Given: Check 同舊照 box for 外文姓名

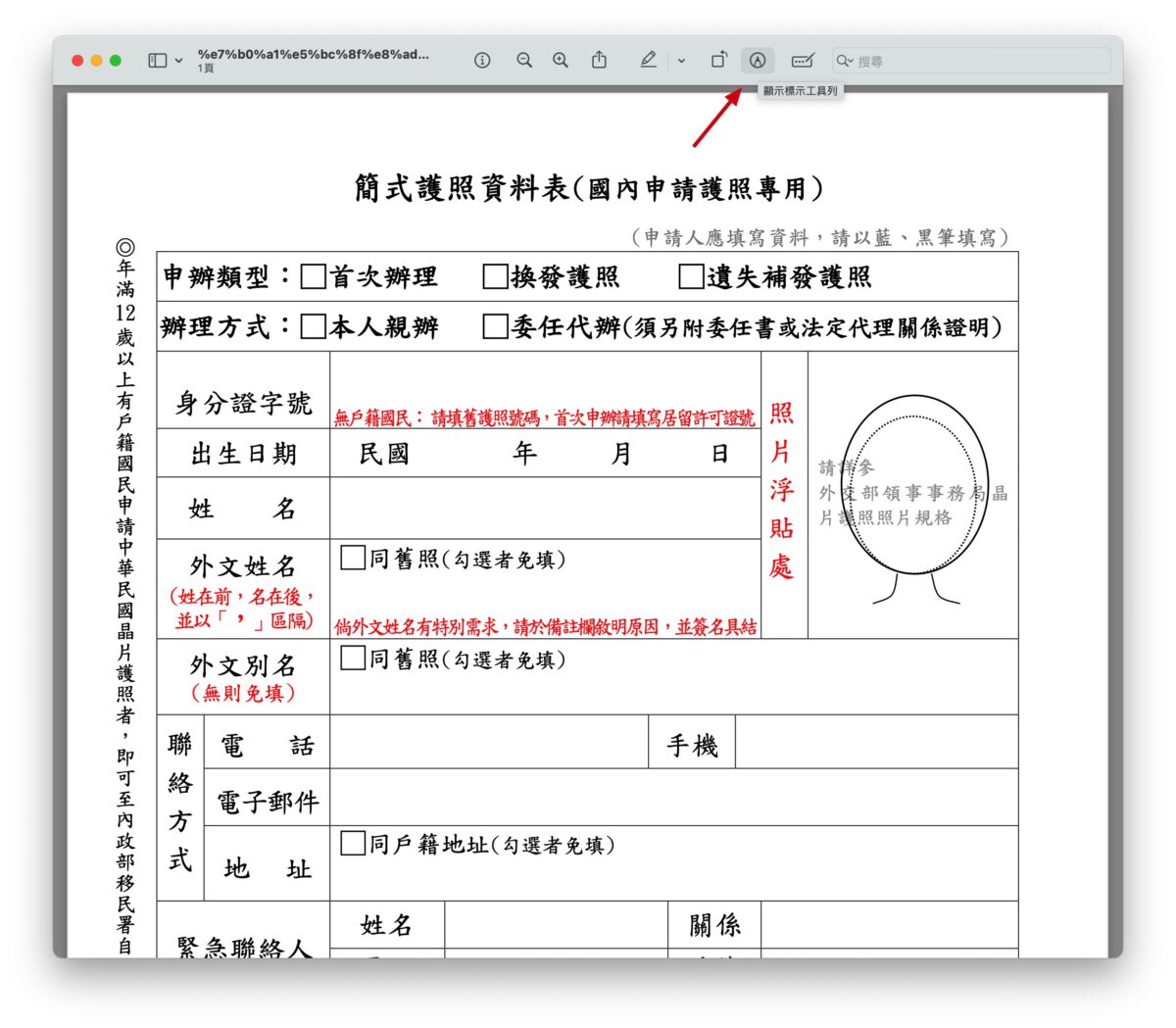Looking at the screenshot, I should (x=353, y=559).
